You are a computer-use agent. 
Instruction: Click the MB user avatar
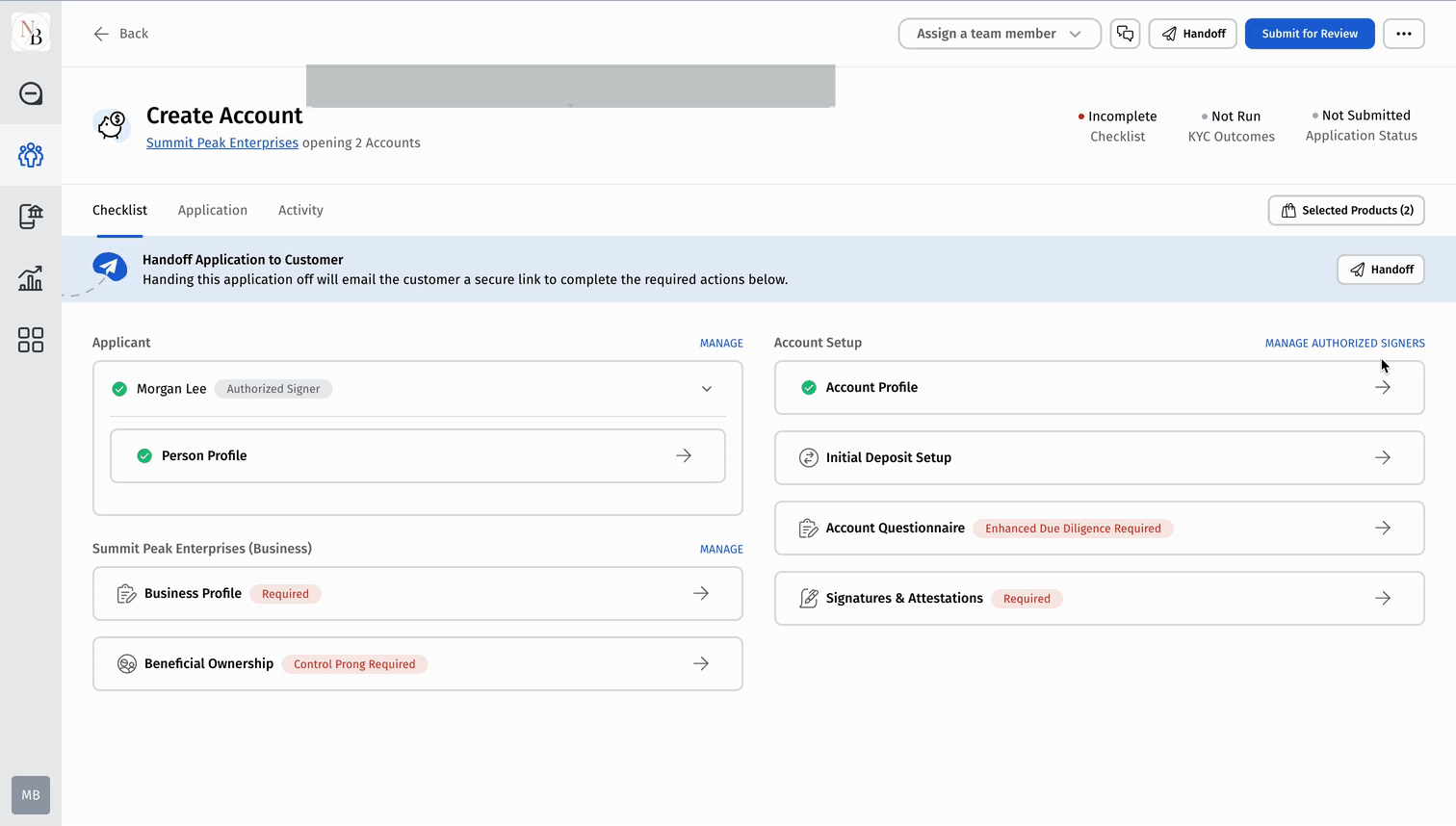(31, 795)
